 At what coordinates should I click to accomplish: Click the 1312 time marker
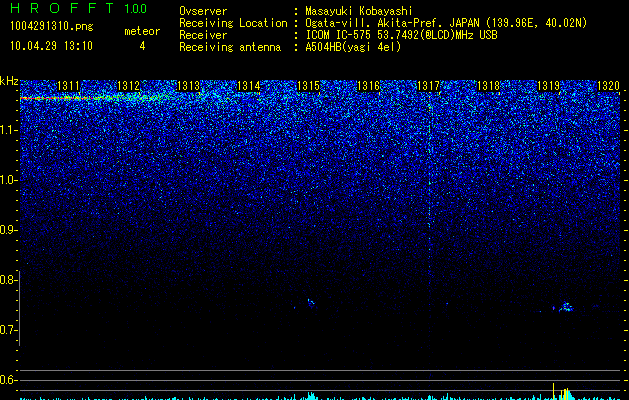128,86
